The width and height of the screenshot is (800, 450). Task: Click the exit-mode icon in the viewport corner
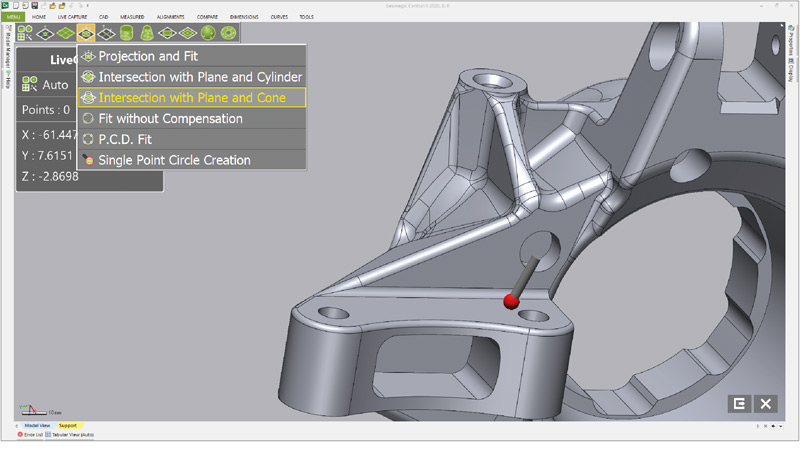click(x=739, y=404)
